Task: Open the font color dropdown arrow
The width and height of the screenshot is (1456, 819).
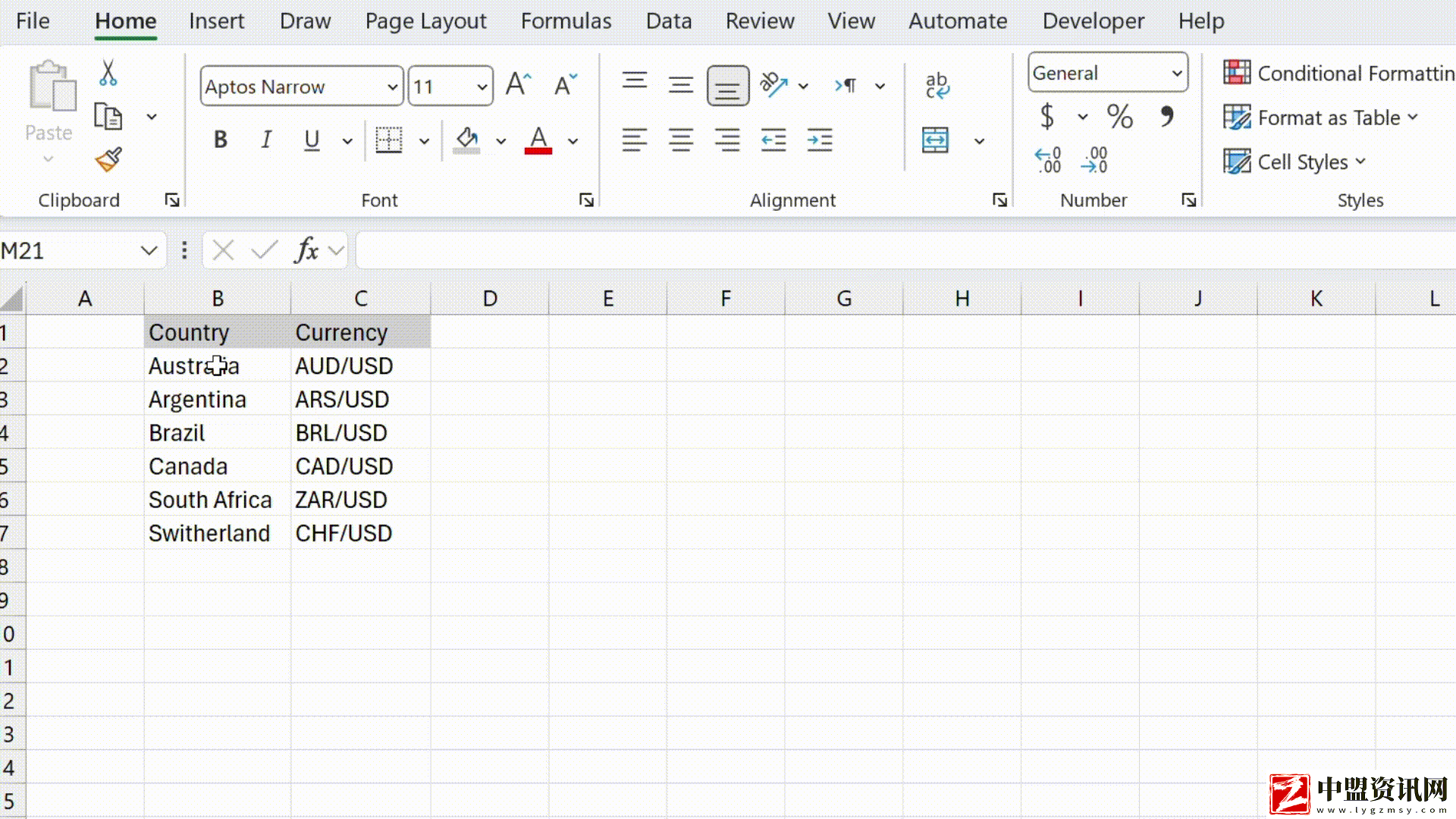Action: click(573, 141)
